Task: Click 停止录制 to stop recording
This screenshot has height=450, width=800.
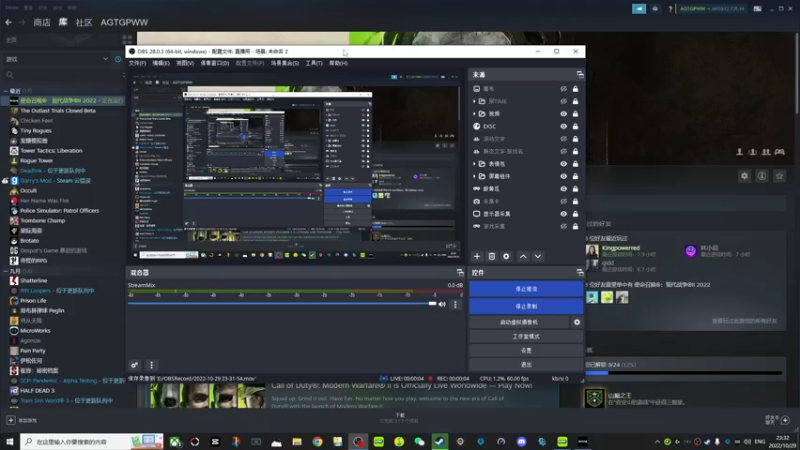Action: point(526,306)
